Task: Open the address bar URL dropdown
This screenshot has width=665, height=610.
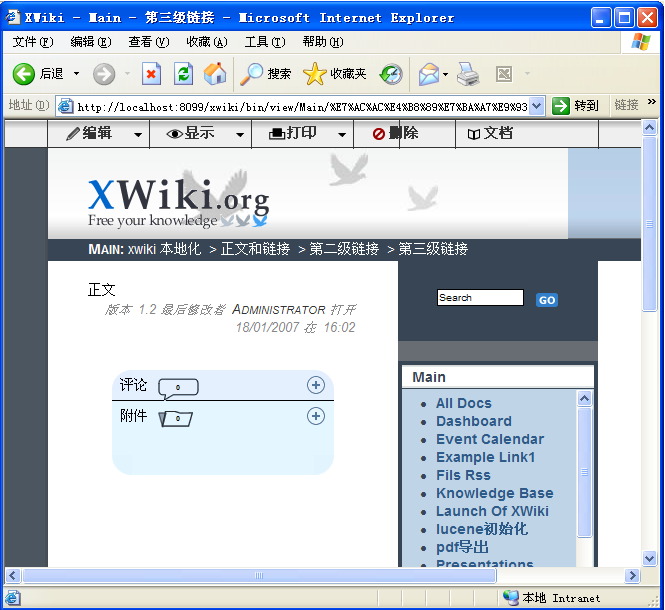Action: (536, 105)
